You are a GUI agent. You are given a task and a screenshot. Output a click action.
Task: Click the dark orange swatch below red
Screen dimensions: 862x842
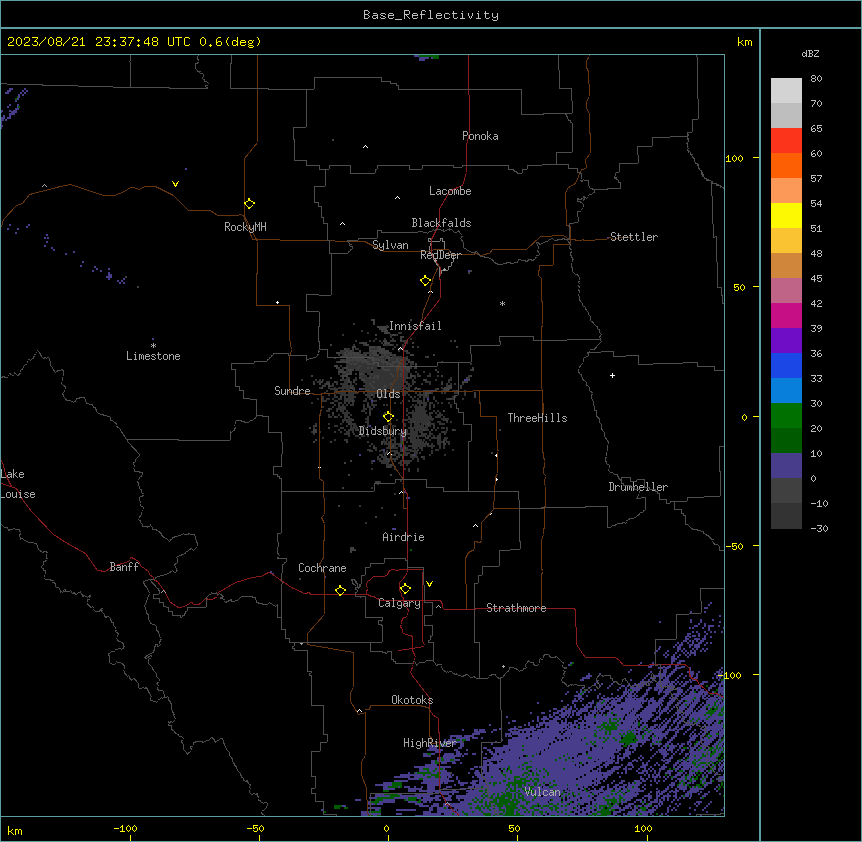[x=786, y=165]
